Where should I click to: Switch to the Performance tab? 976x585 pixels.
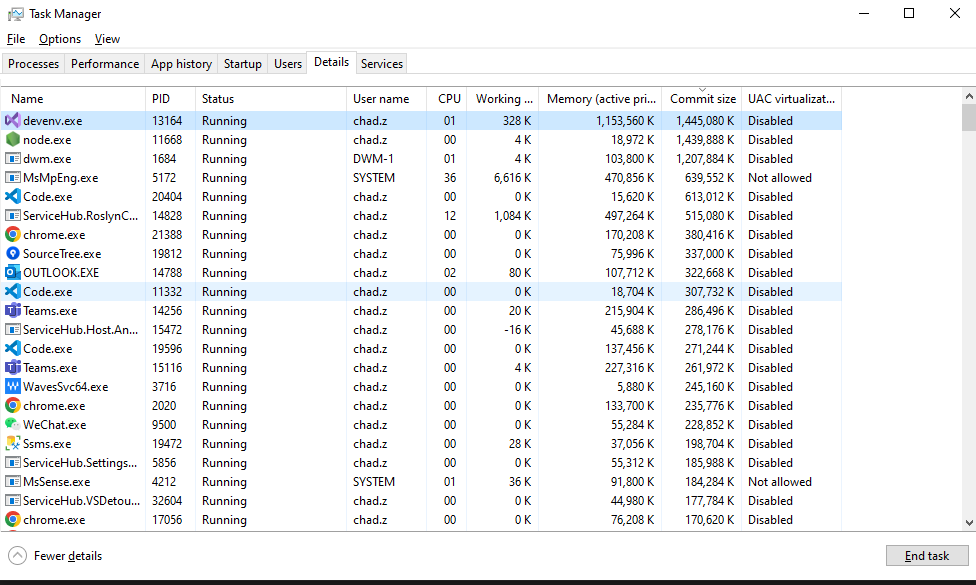(105, 64)
